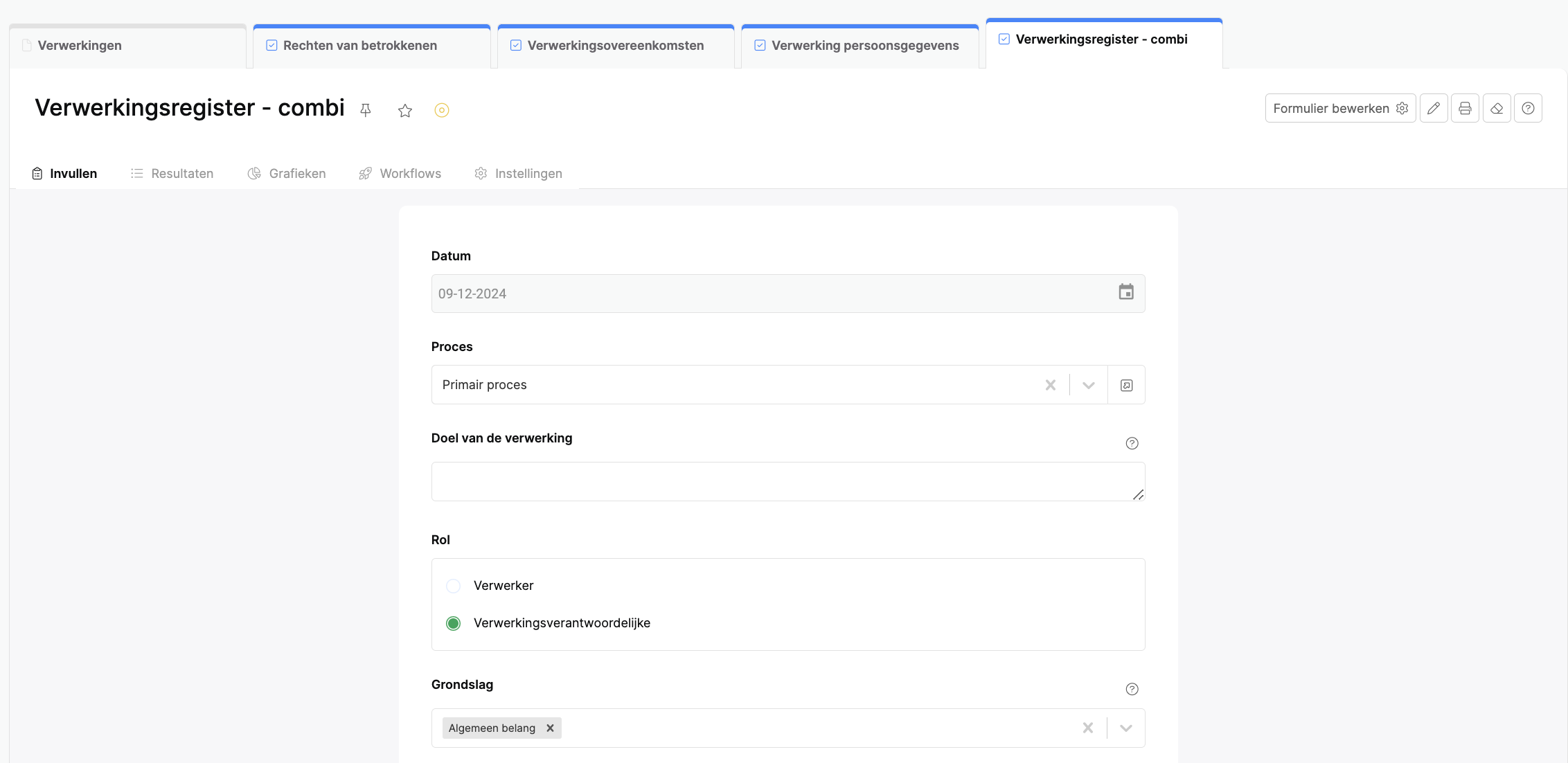The height and width of the screenshot is (763, 1568).
Task: Select the Verwerker radio option
Action: 453,586
